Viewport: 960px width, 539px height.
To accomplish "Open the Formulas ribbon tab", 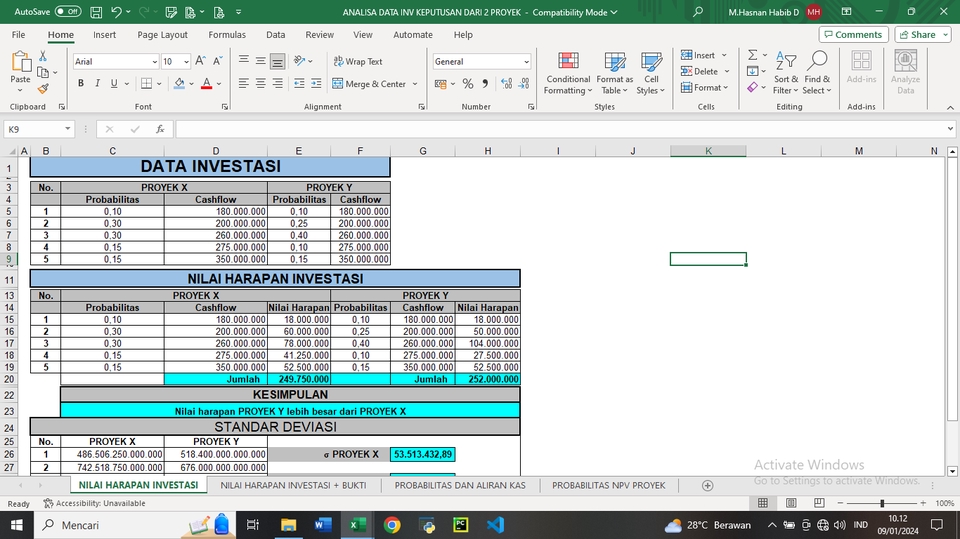I will (x=227, y=35).
